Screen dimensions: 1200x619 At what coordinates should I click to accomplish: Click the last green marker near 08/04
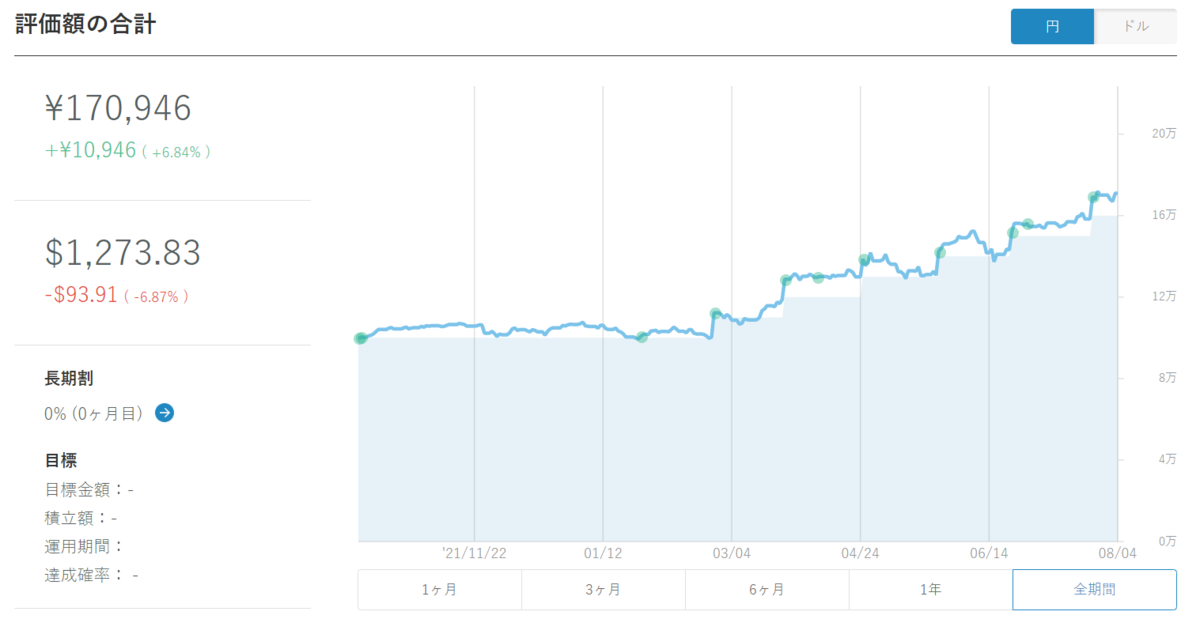(x=1094, y=196)
